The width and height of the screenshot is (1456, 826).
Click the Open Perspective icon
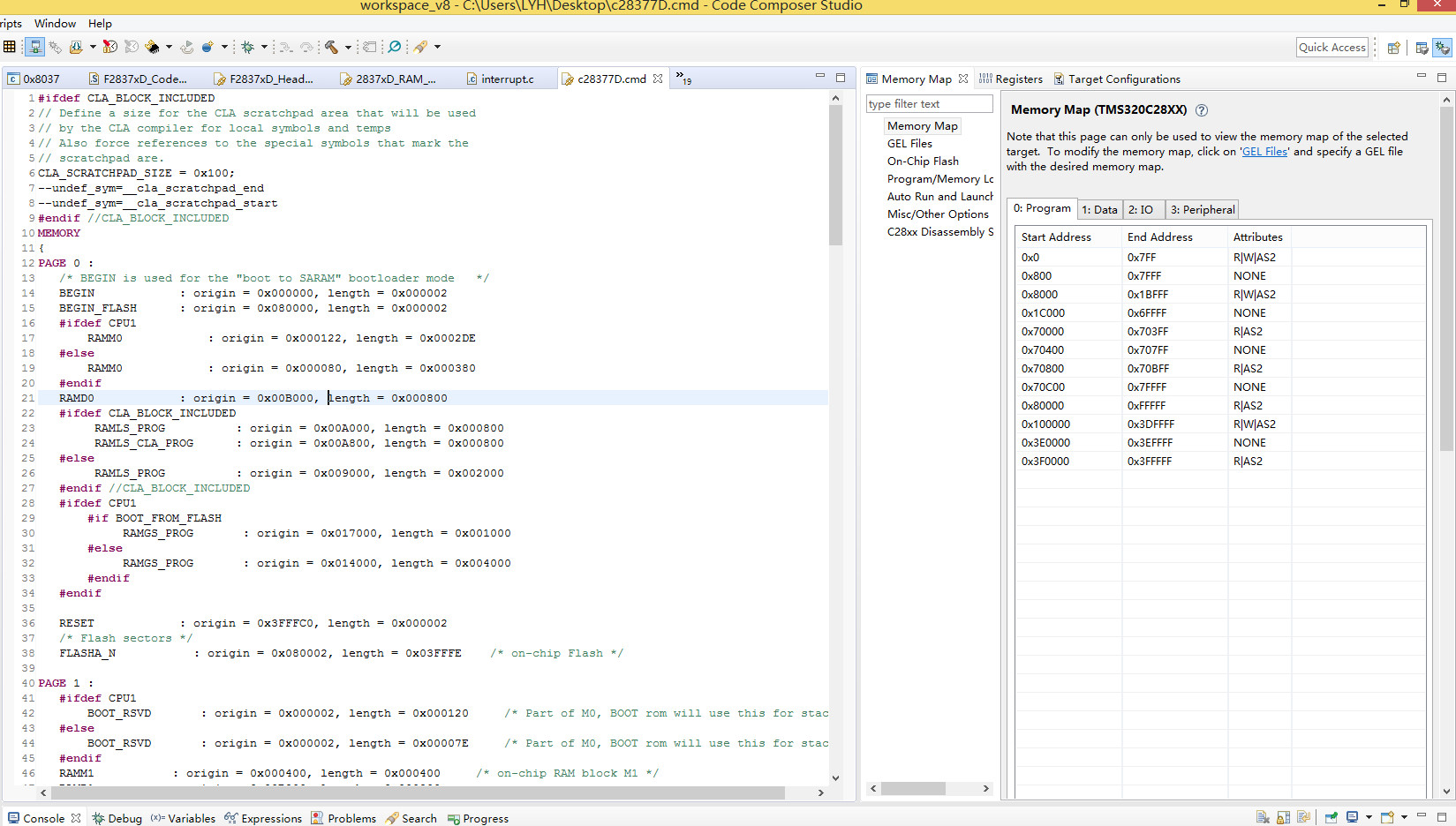[1393, 48]
